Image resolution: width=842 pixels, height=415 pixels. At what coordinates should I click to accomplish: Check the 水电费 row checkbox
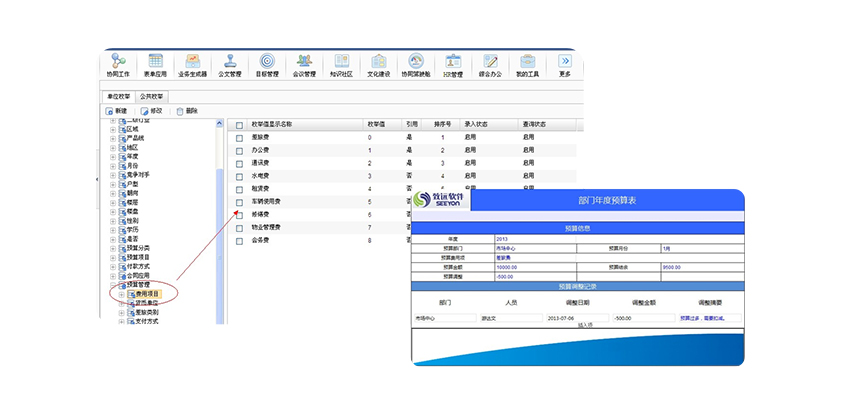point(239,176)
